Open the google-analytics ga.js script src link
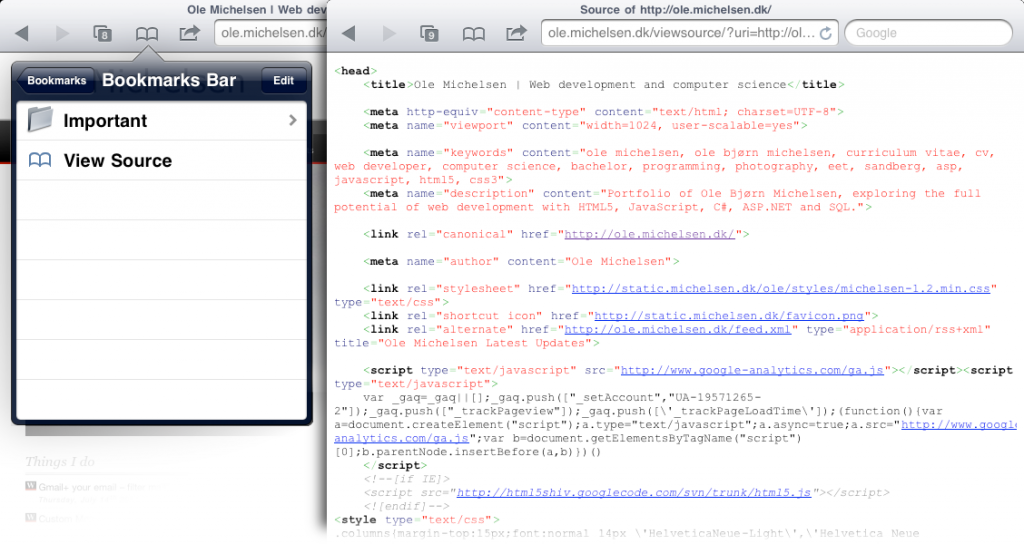 (752, 370)
